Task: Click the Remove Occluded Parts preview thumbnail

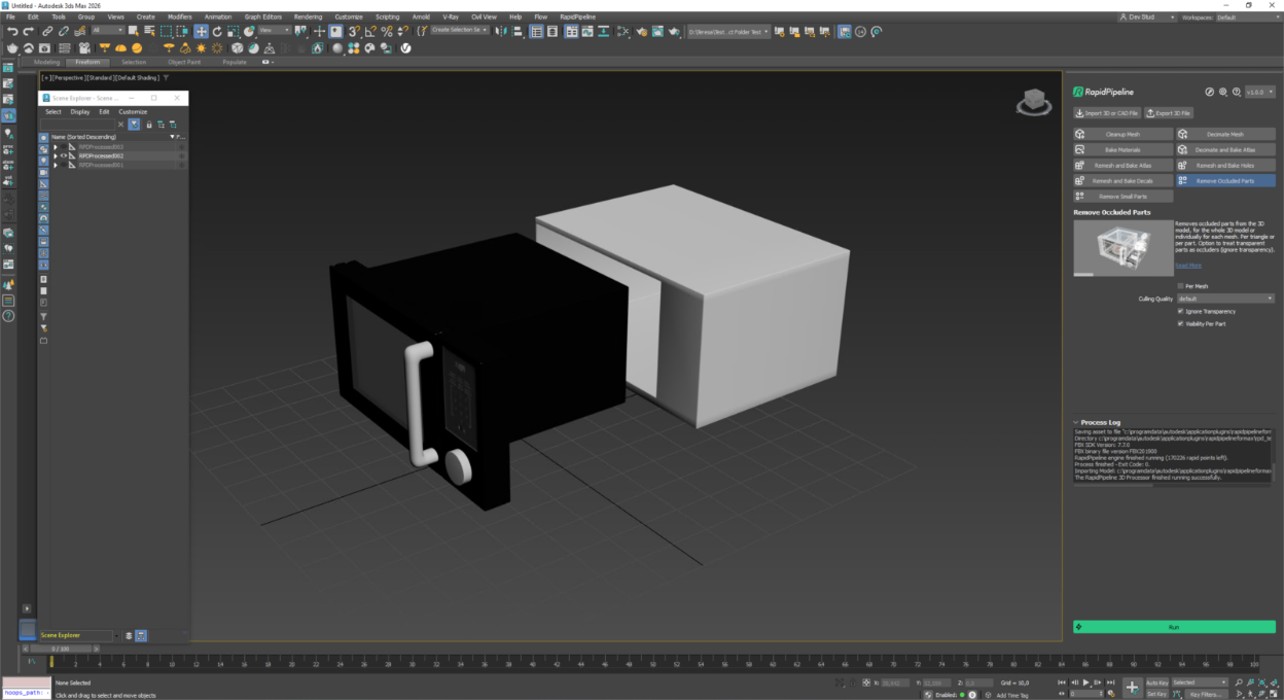Action: click(x=1123, y=248)
